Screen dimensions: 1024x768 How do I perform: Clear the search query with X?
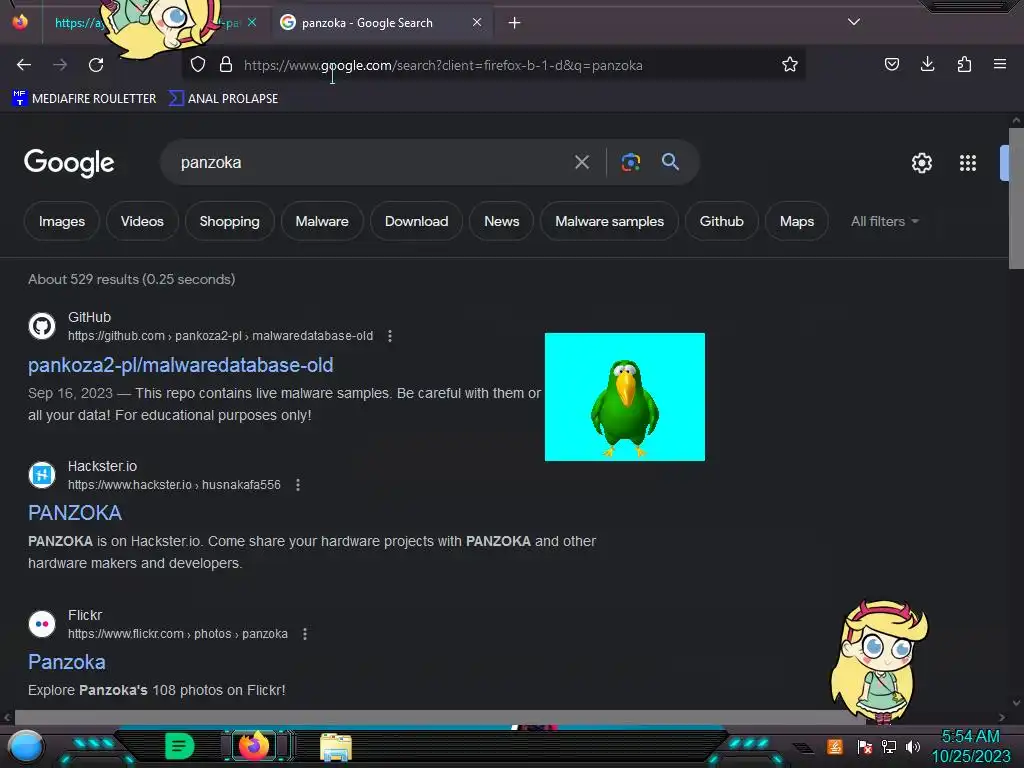[x=582, y=162]
